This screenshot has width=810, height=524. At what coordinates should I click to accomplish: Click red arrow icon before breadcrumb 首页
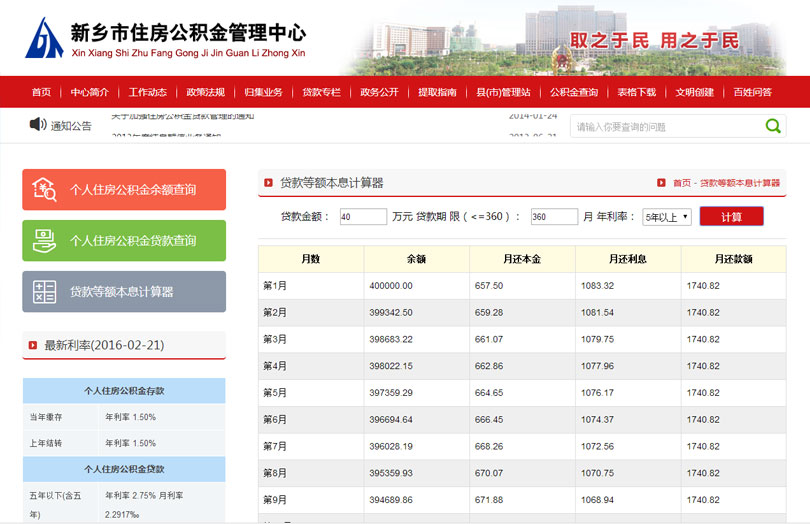[661, 183]
